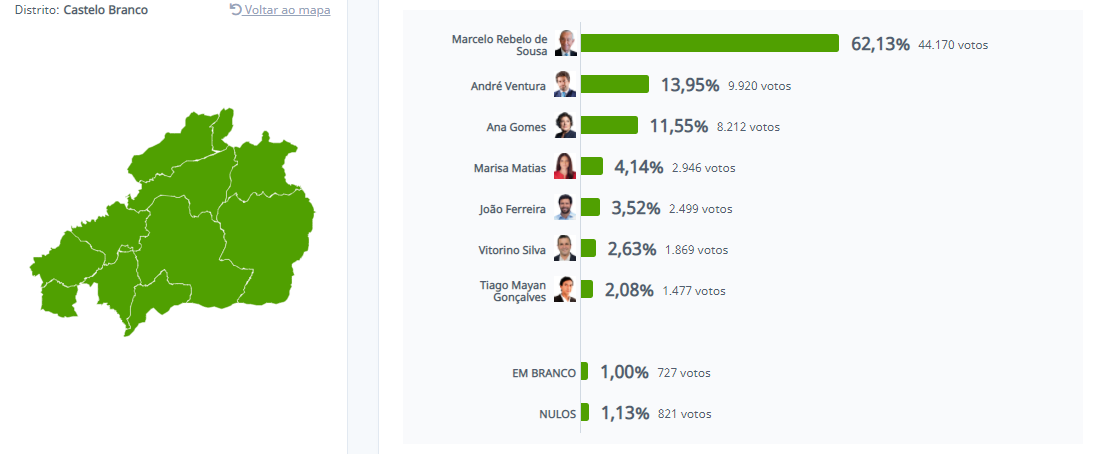Screen dimensions: 1096x454
Task: Click Marcelo Rebelo de Sousa's green bar
Action: coord(709,43)
